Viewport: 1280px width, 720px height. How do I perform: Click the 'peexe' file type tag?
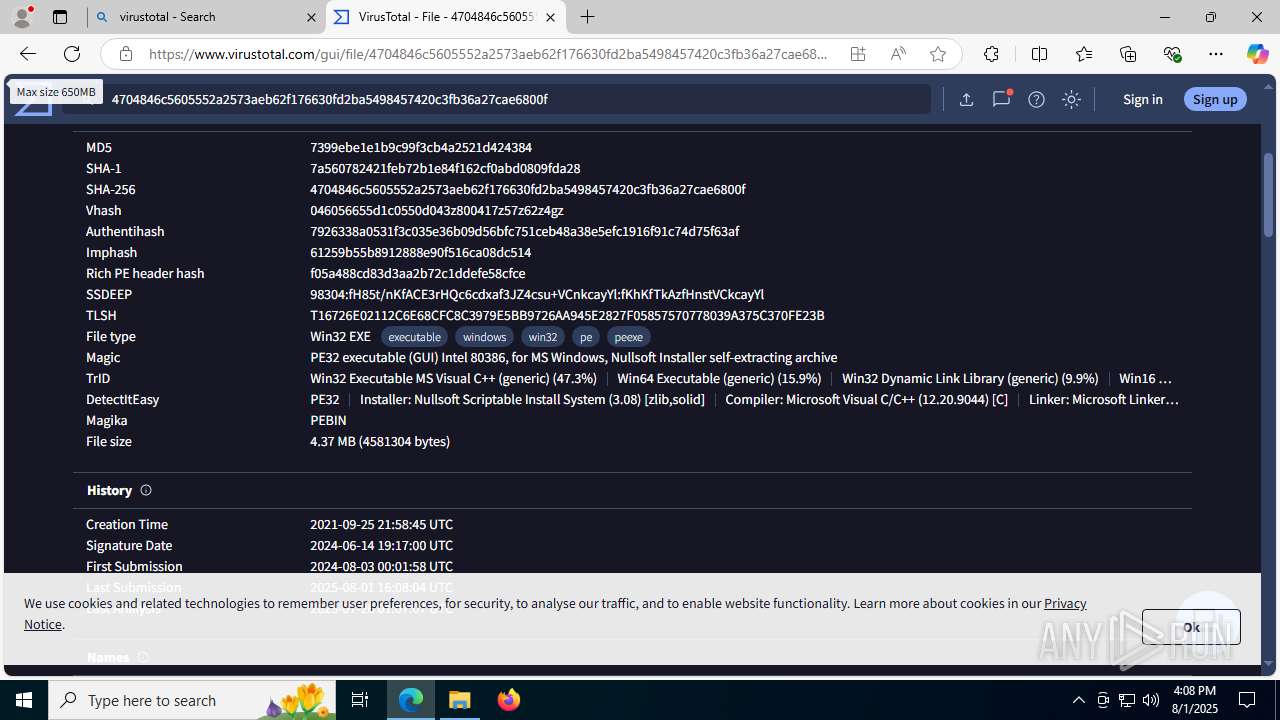click(x=628, y=337)
